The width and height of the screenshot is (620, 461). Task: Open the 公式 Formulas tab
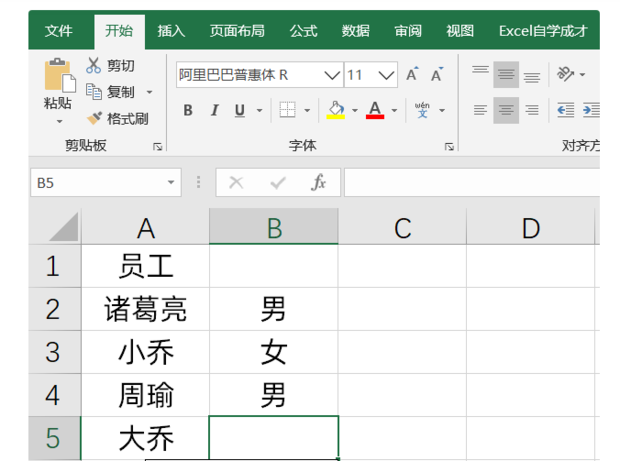[303, 30]
